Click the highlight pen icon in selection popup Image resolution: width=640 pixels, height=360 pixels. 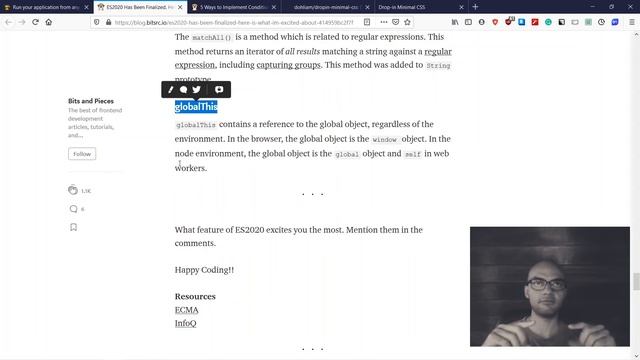pos(171,89)
